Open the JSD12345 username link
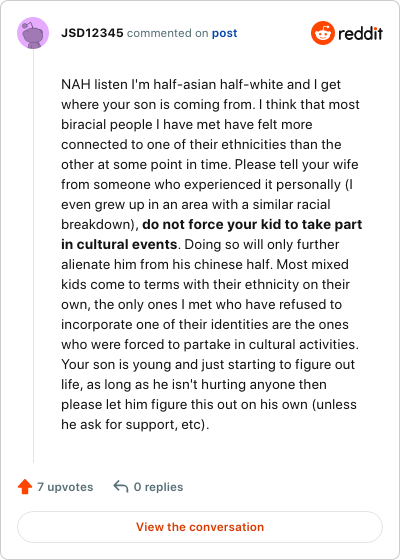The height and width of the screenshot is (560, 400). pos(92,33)
